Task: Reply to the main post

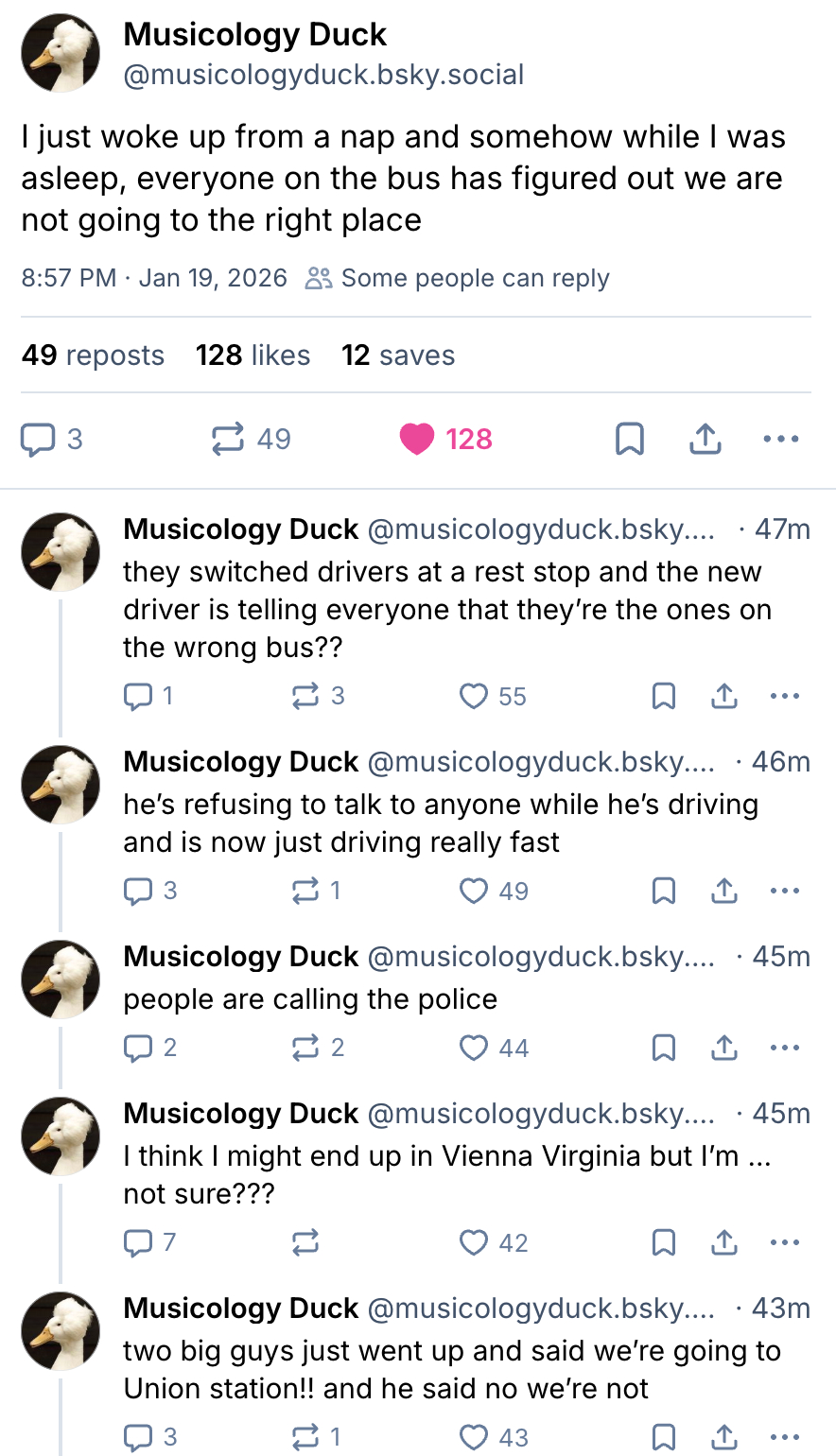Action: 39,439
